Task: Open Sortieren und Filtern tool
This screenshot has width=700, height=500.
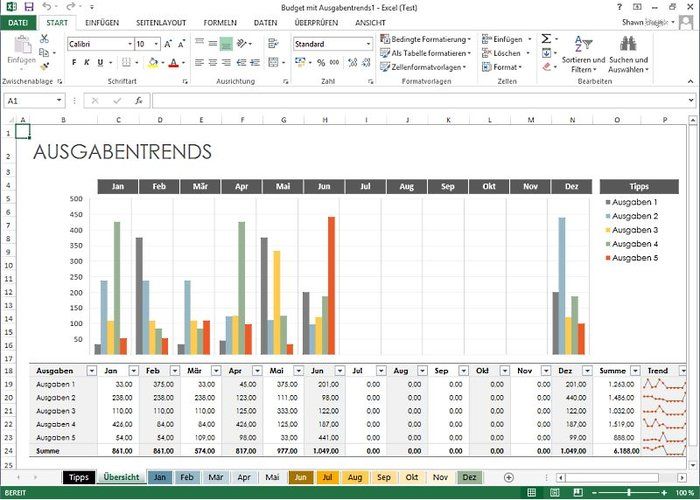Action: (584, 52)
